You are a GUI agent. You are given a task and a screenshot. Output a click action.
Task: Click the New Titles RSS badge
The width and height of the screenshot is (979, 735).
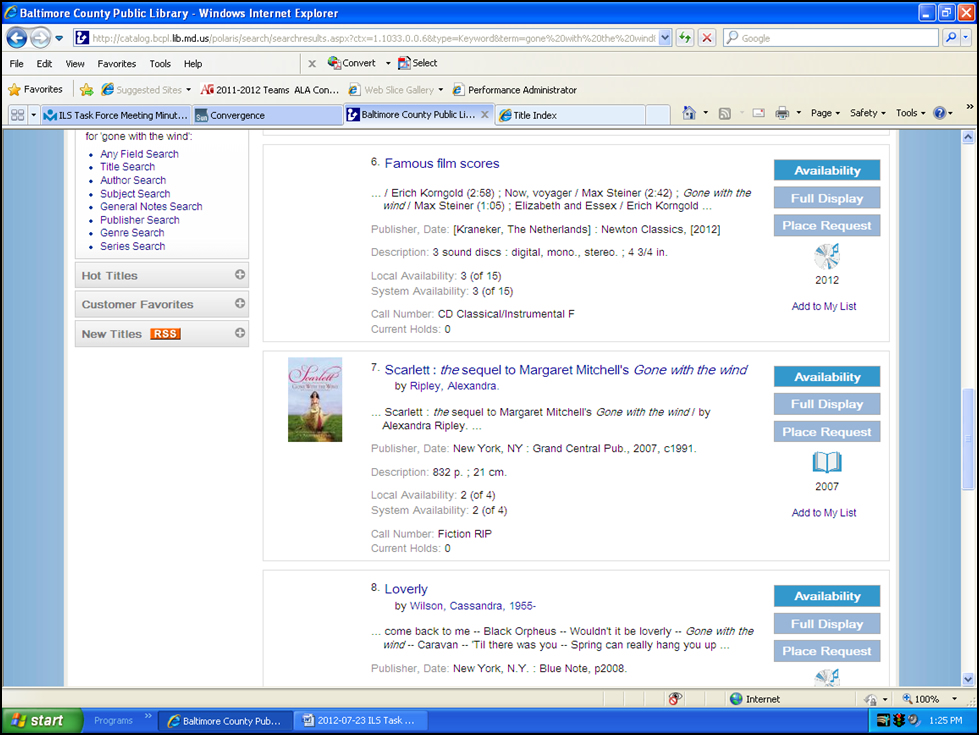pos(165,334)
